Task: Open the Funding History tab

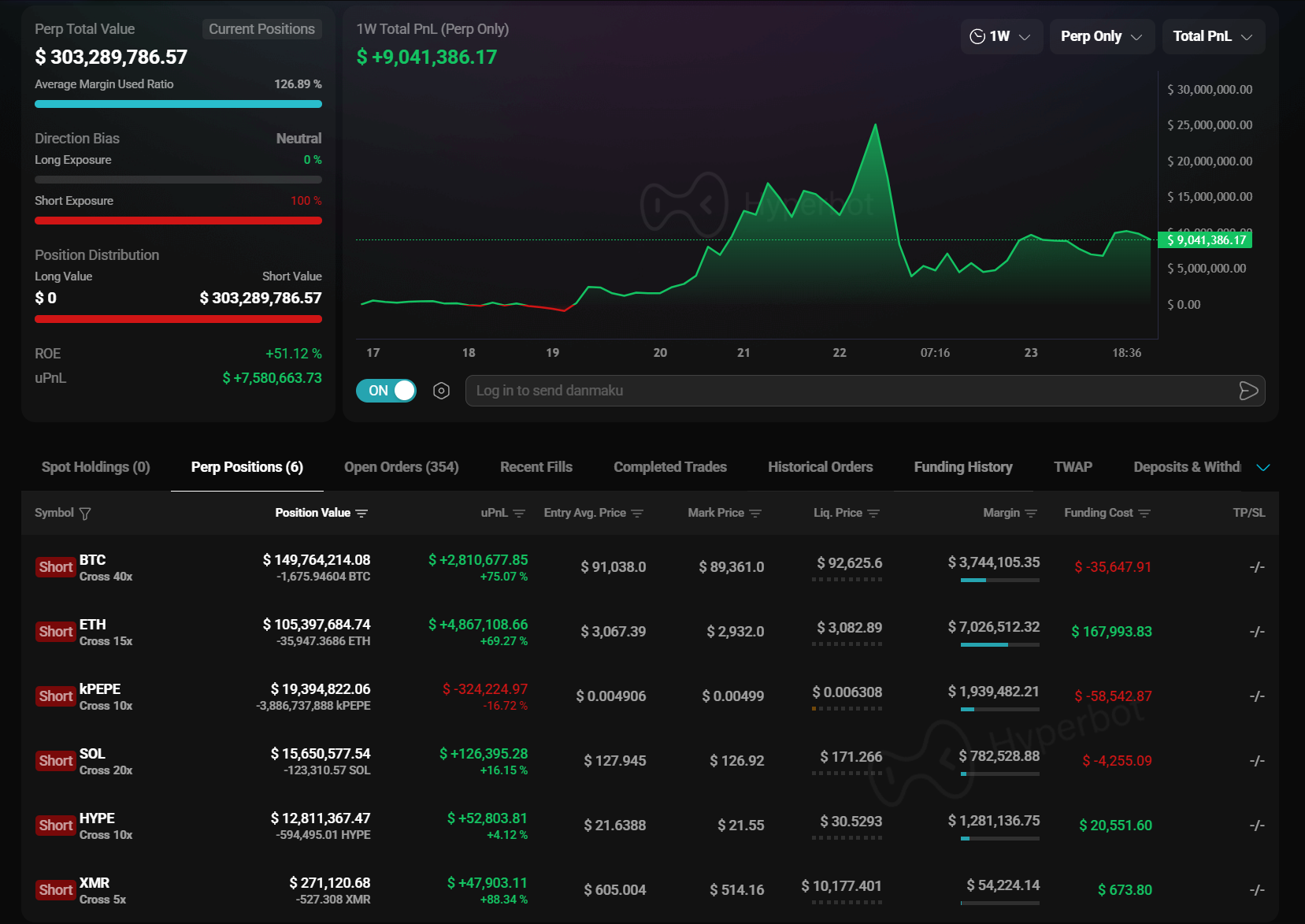Action: pos(962,467)
